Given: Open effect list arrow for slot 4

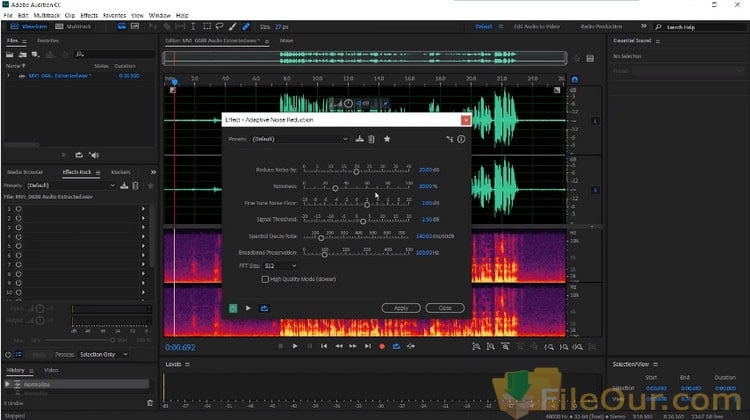Looking at the screenshot, I should pyautogui.click(x=143, y=236).
